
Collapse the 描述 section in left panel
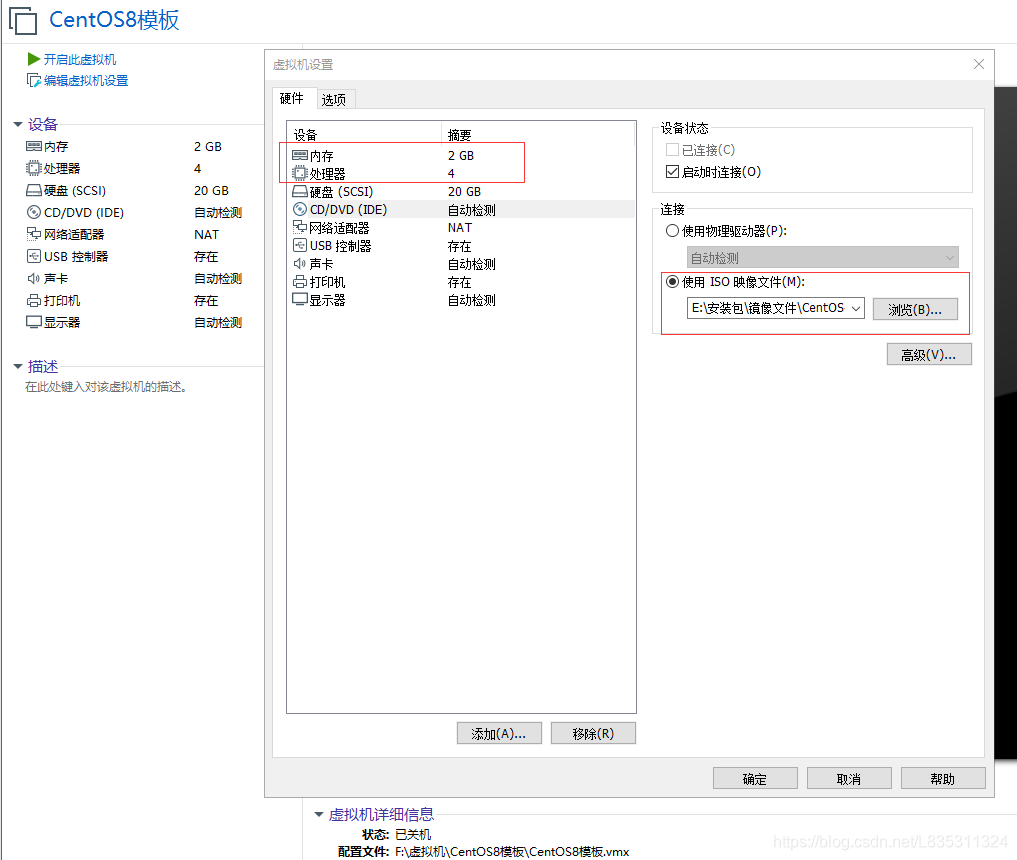(x=18, y=366)
